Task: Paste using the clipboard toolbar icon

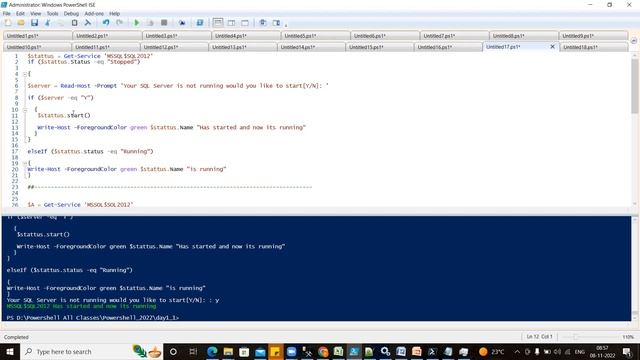Action: pyautogui.click(x=74, y=23)
